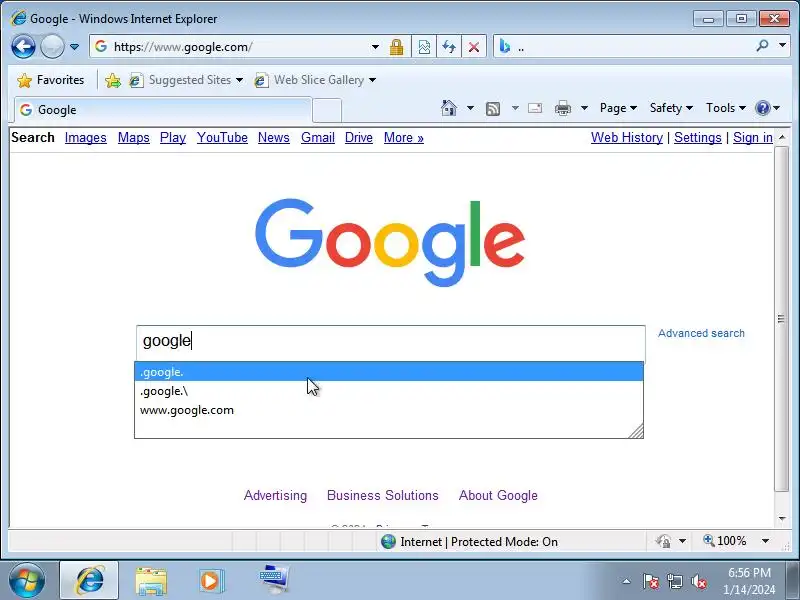Open Google Settings link
This screenshot has width=800, height=600.
[x=698, y=138]
